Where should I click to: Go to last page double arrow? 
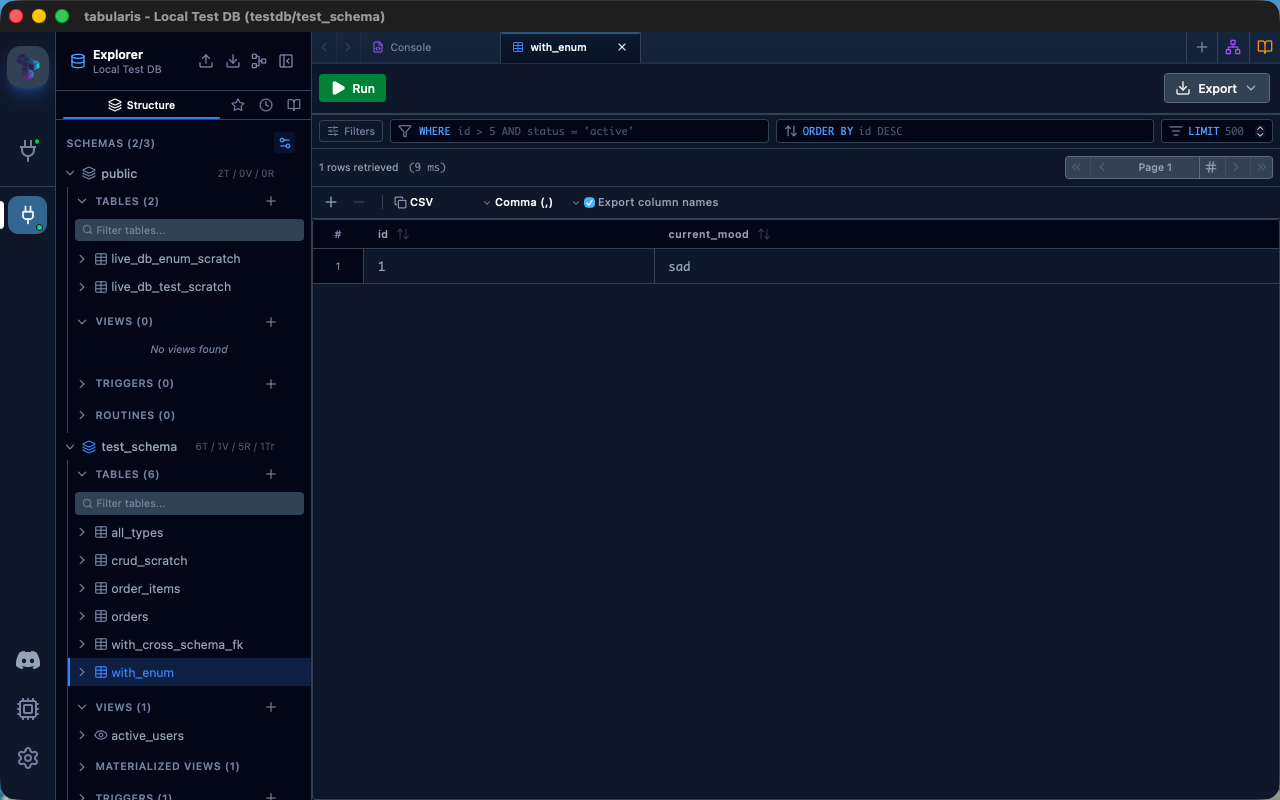pos(1262,167)
